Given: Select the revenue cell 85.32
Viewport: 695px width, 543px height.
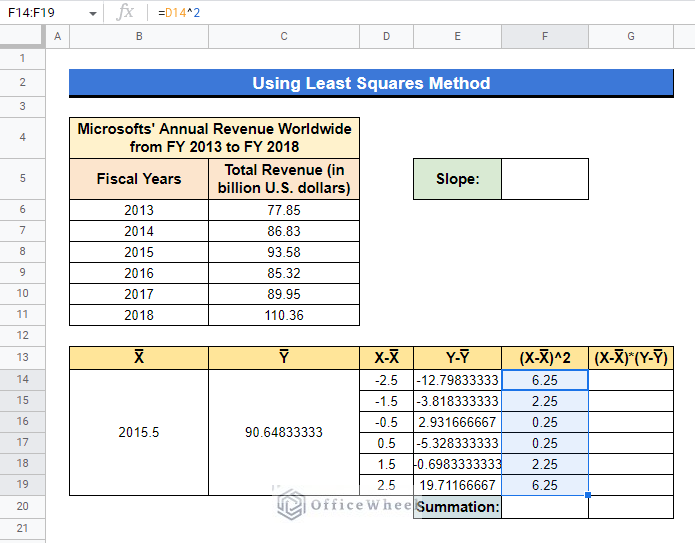Looking at the screenshot, I should [284, 273].
